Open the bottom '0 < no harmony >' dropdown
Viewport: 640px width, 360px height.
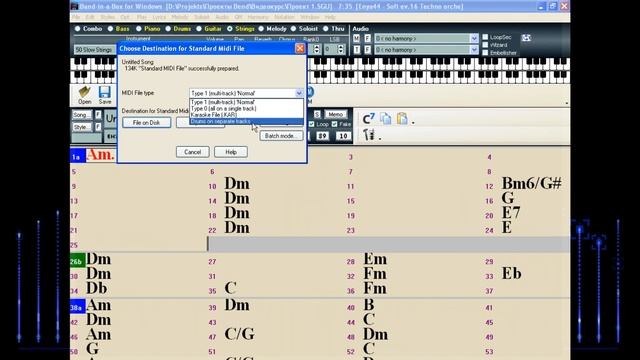(x=473, y=49)
